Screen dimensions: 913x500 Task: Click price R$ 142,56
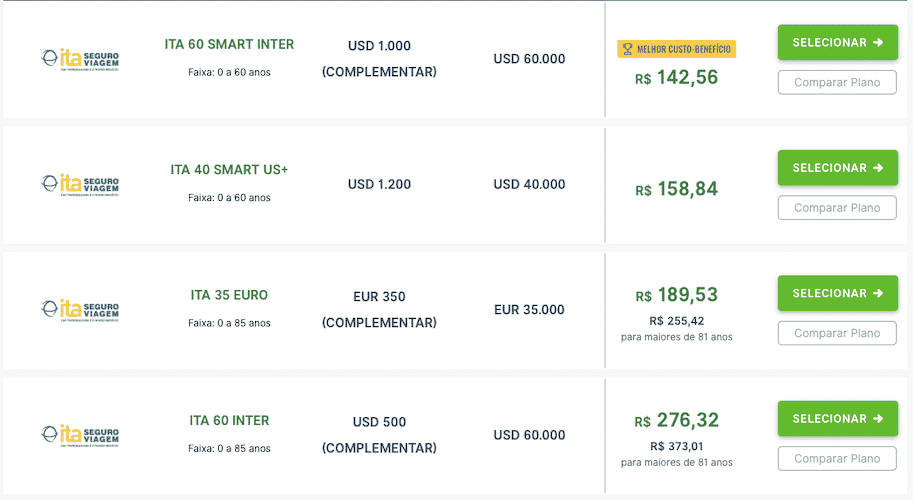click(677, 77)
